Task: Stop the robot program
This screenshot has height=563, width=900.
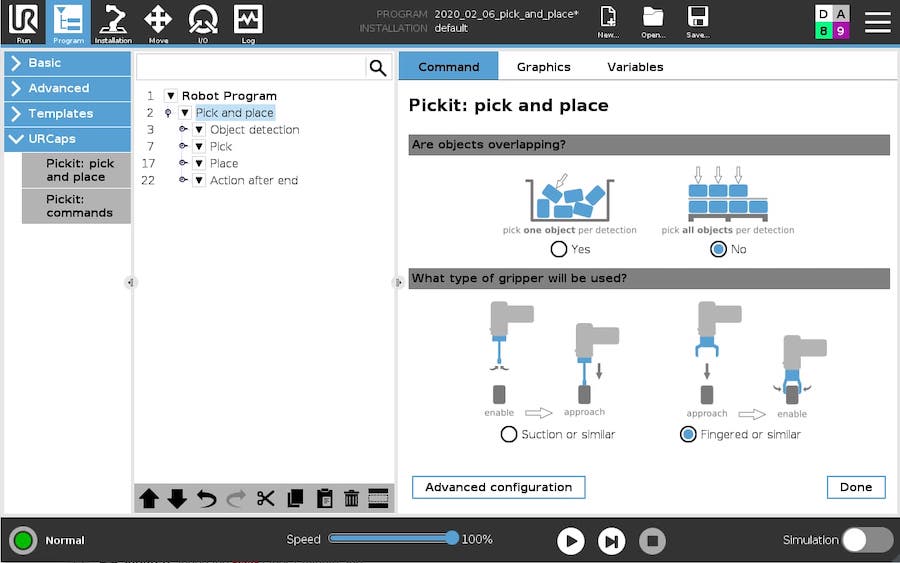Action: [652, 541]
